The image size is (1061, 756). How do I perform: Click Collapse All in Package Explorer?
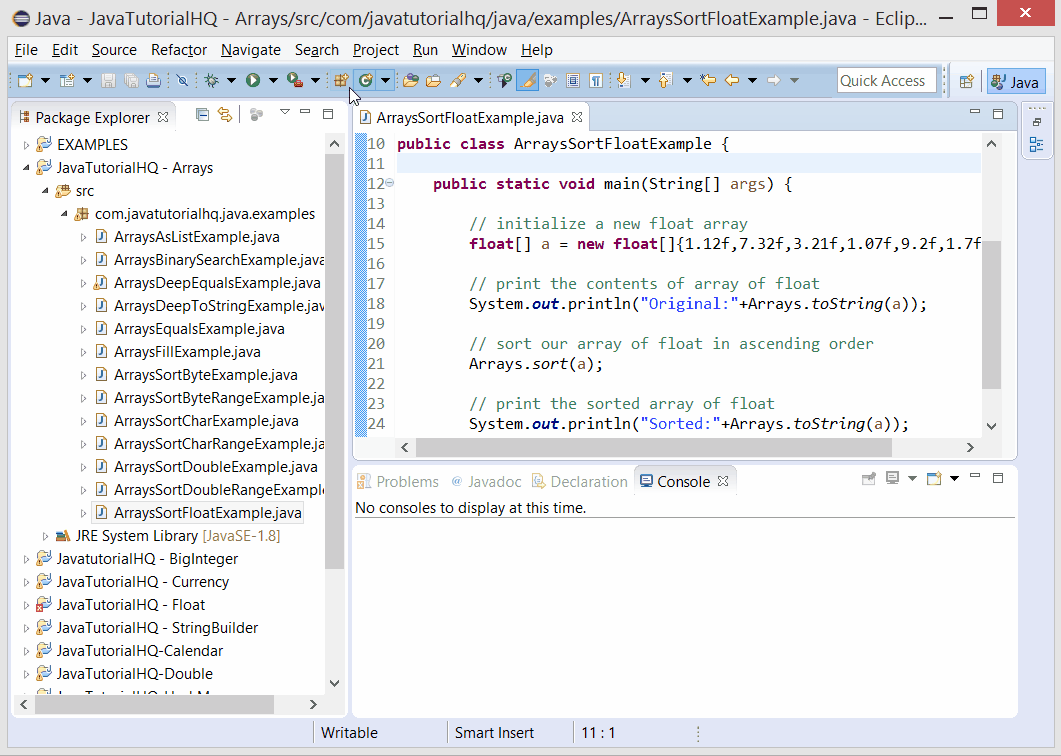(x=202, y=114)
